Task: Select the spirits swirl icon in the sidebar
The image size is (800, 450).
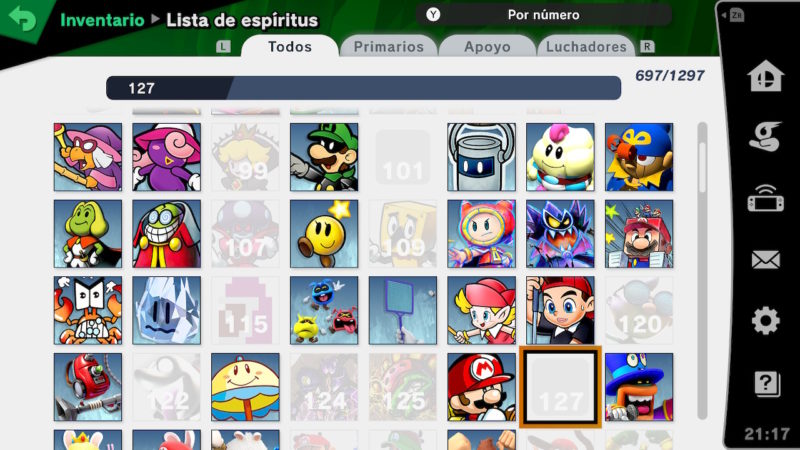Action: coord(765,136)
